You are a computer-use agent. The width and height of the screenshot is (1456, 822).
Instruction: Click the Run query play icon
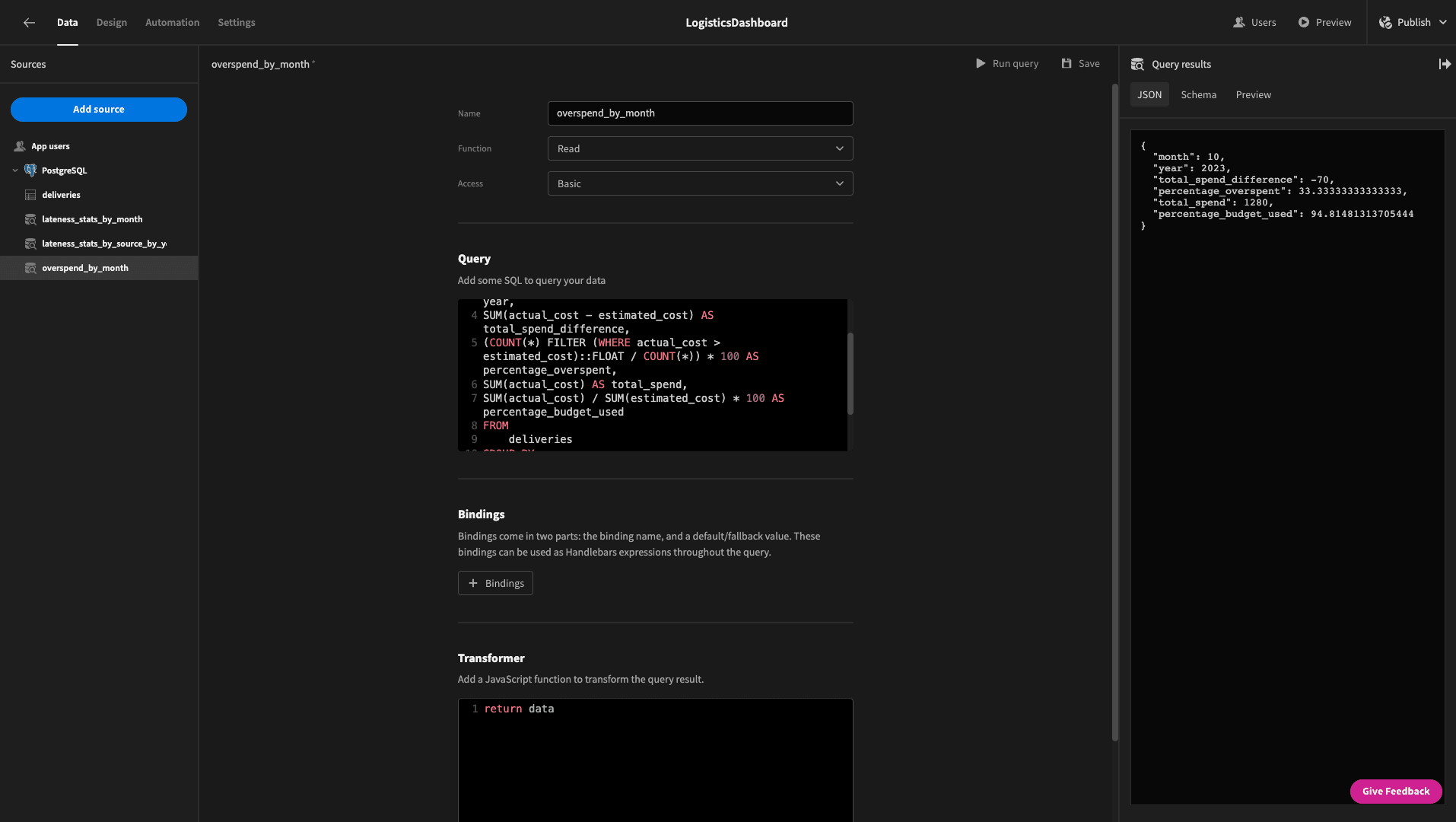(981, 64)
